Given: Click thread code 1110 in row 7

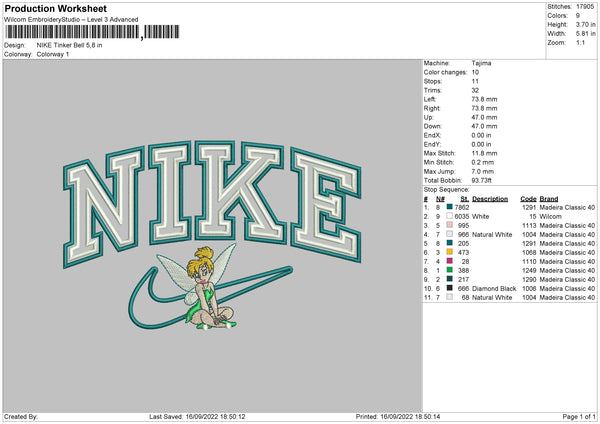Looking at the screenshot, I should coord(529,261).
